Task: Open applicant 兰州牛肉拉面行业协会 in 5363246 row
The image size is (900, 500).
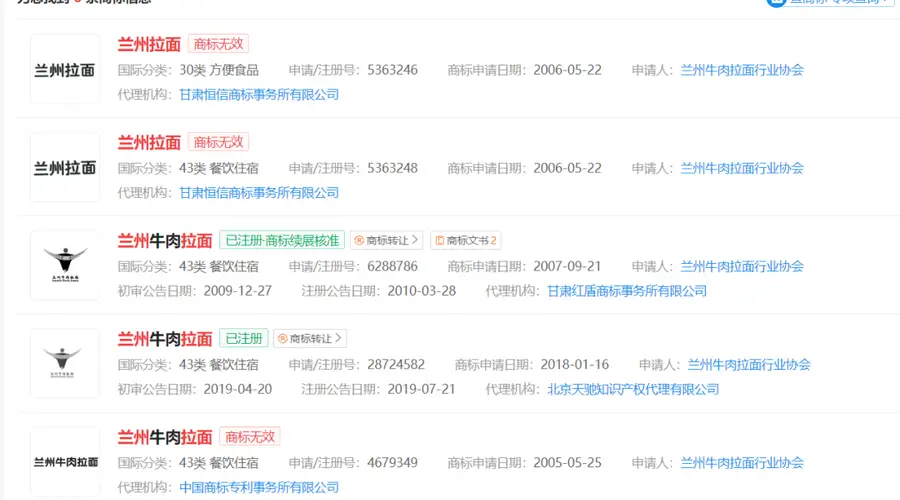Action: click(x=742, y=70)
